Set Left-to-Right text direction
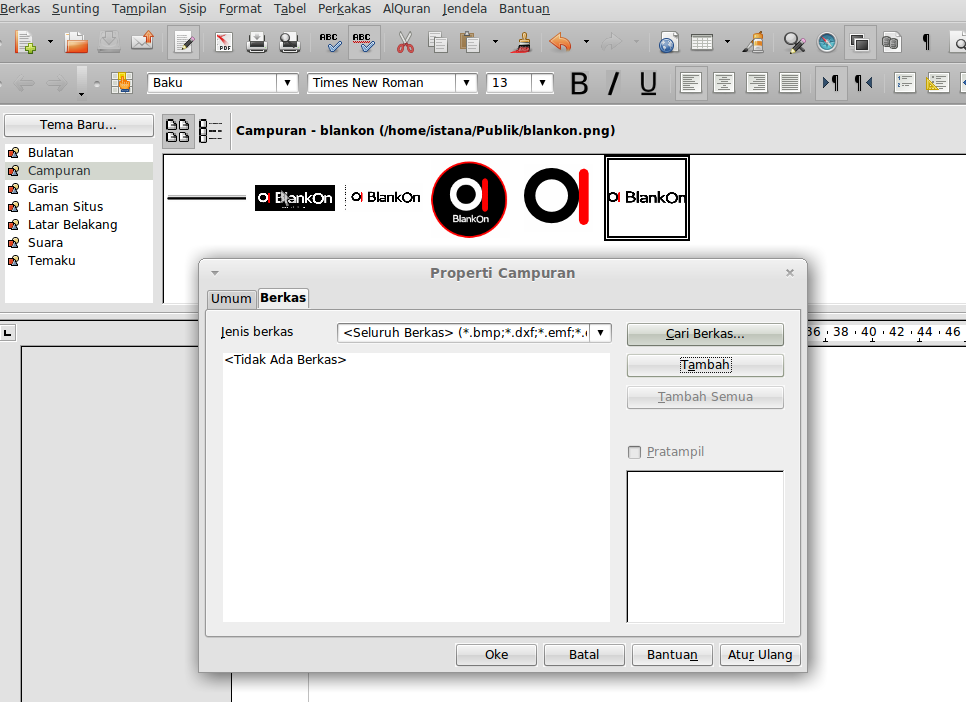This screenshot has height=702, width=966. point(830,83)
